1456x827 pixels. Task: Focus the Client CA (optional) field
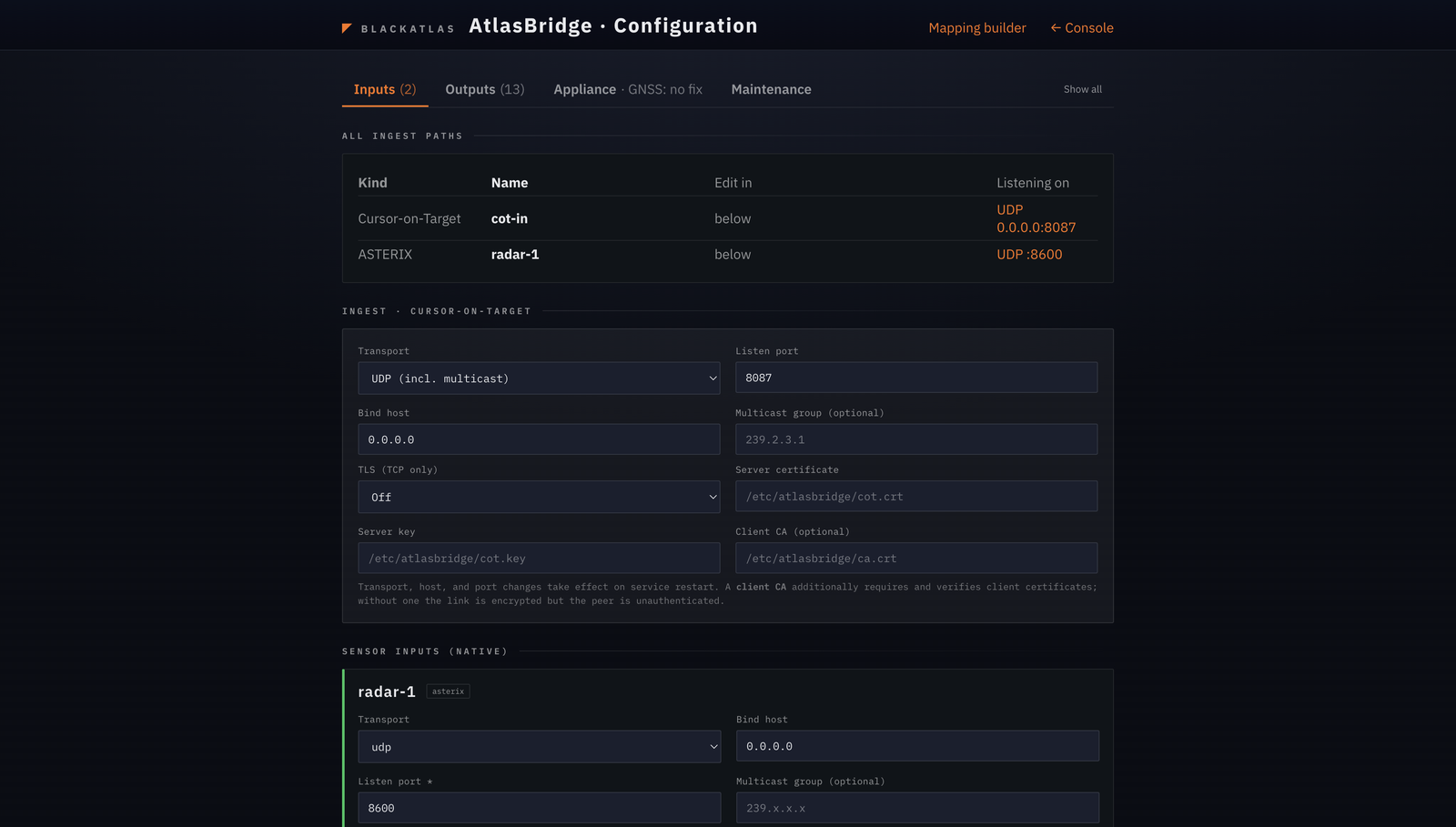pos(916,559)
